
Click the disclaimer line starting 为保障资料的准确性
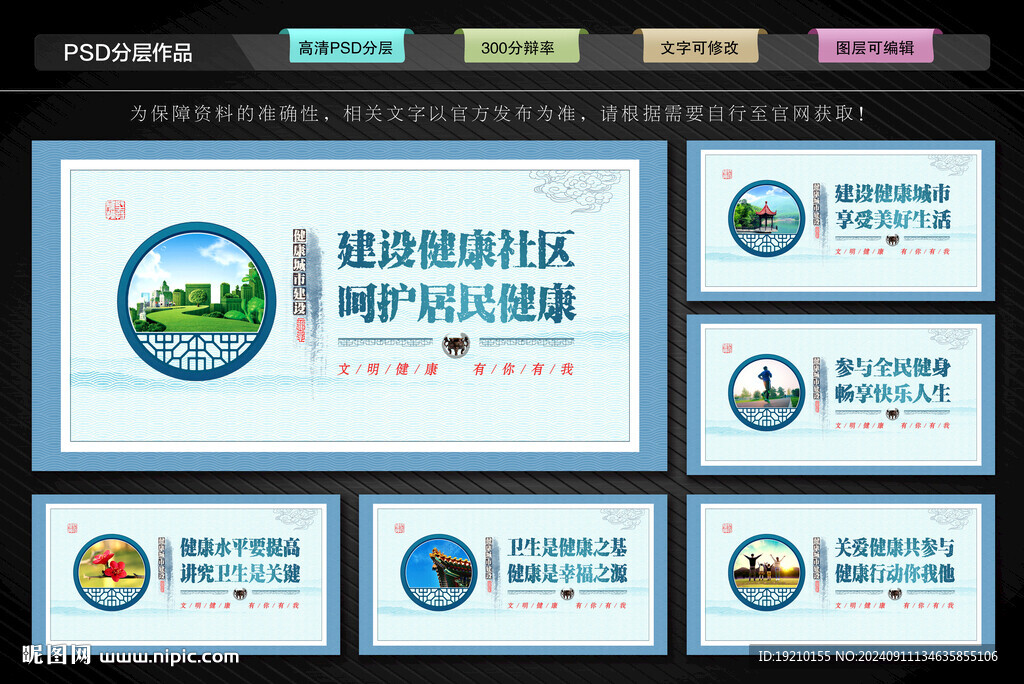pyautogui.click(x=498, y=114)
